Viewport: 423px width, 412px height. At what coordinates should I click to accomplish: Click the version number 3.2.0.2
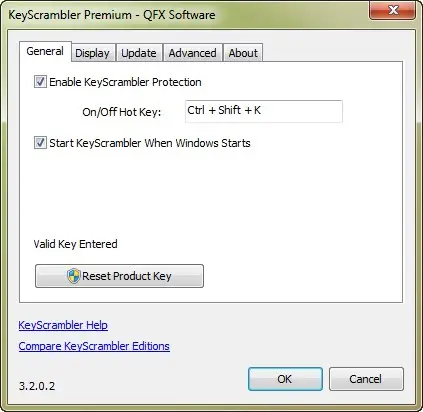(37, 386)
